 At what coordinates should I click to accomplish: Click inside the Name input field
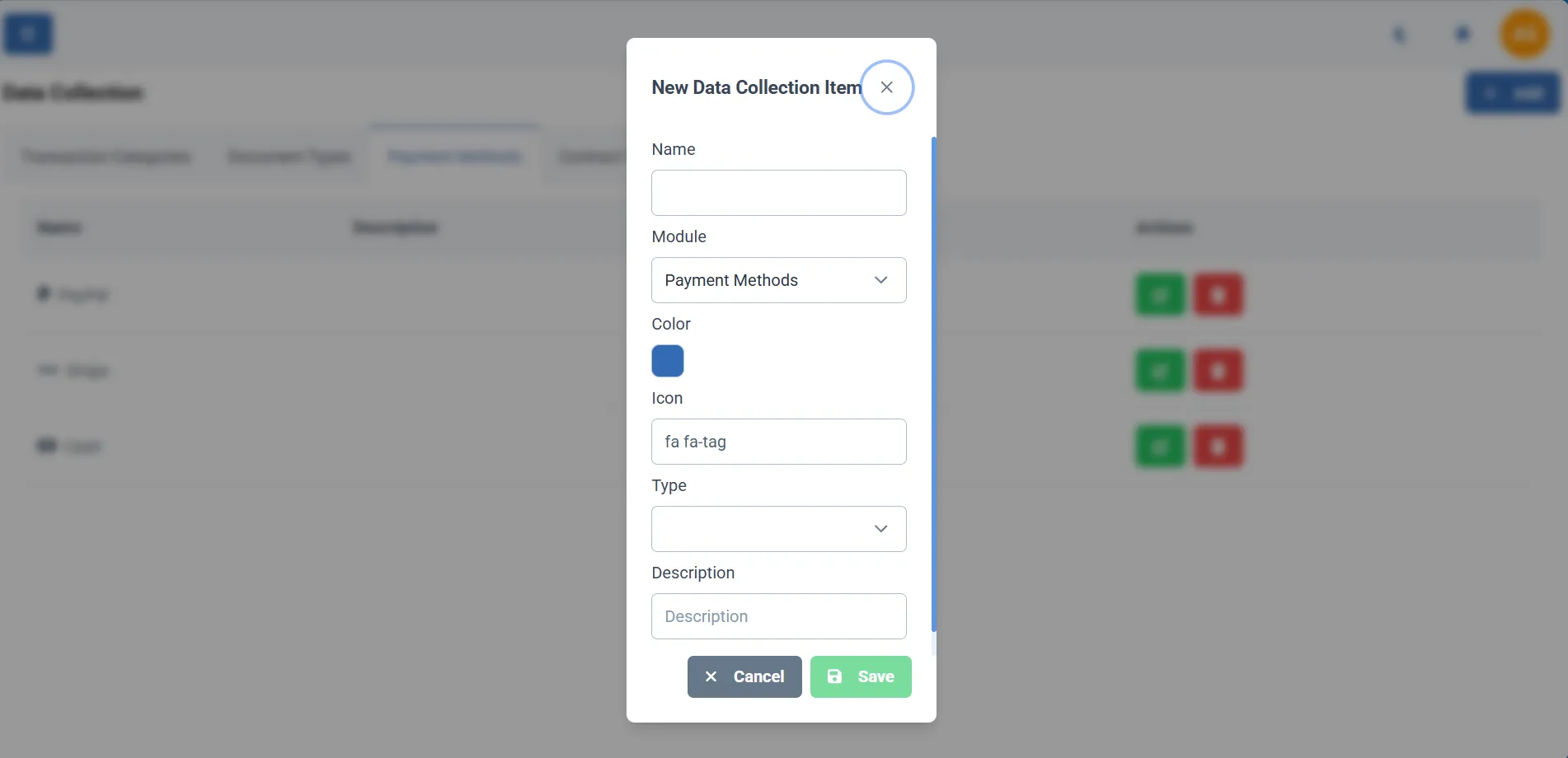[777, 192]
